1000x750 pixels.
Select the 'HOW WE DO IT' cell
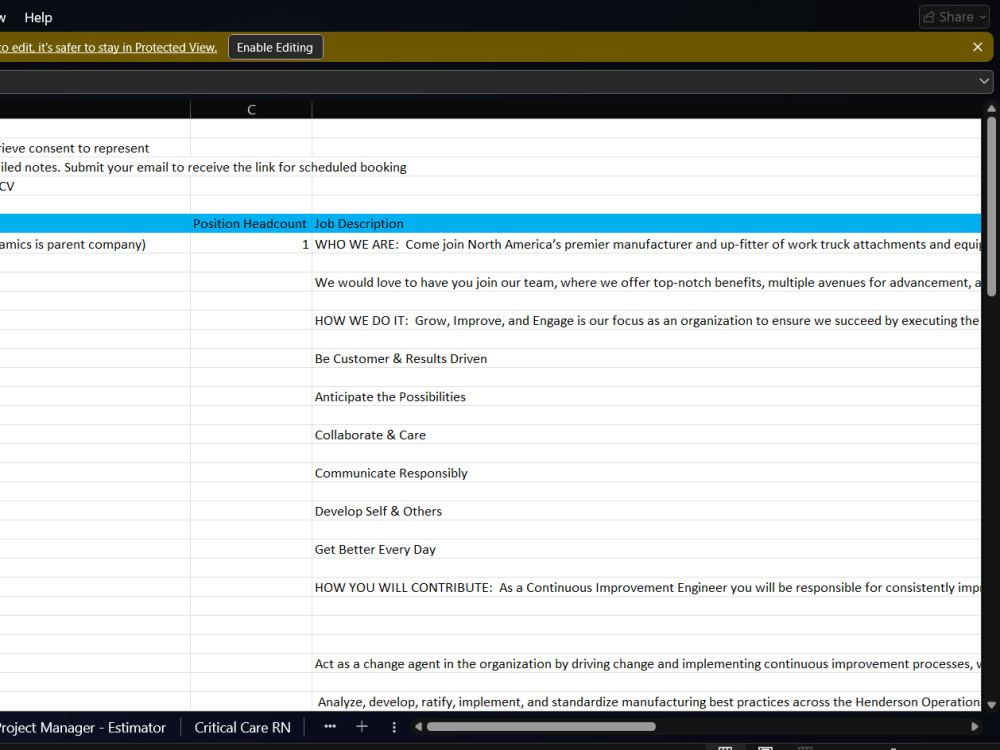coord(647,321)
